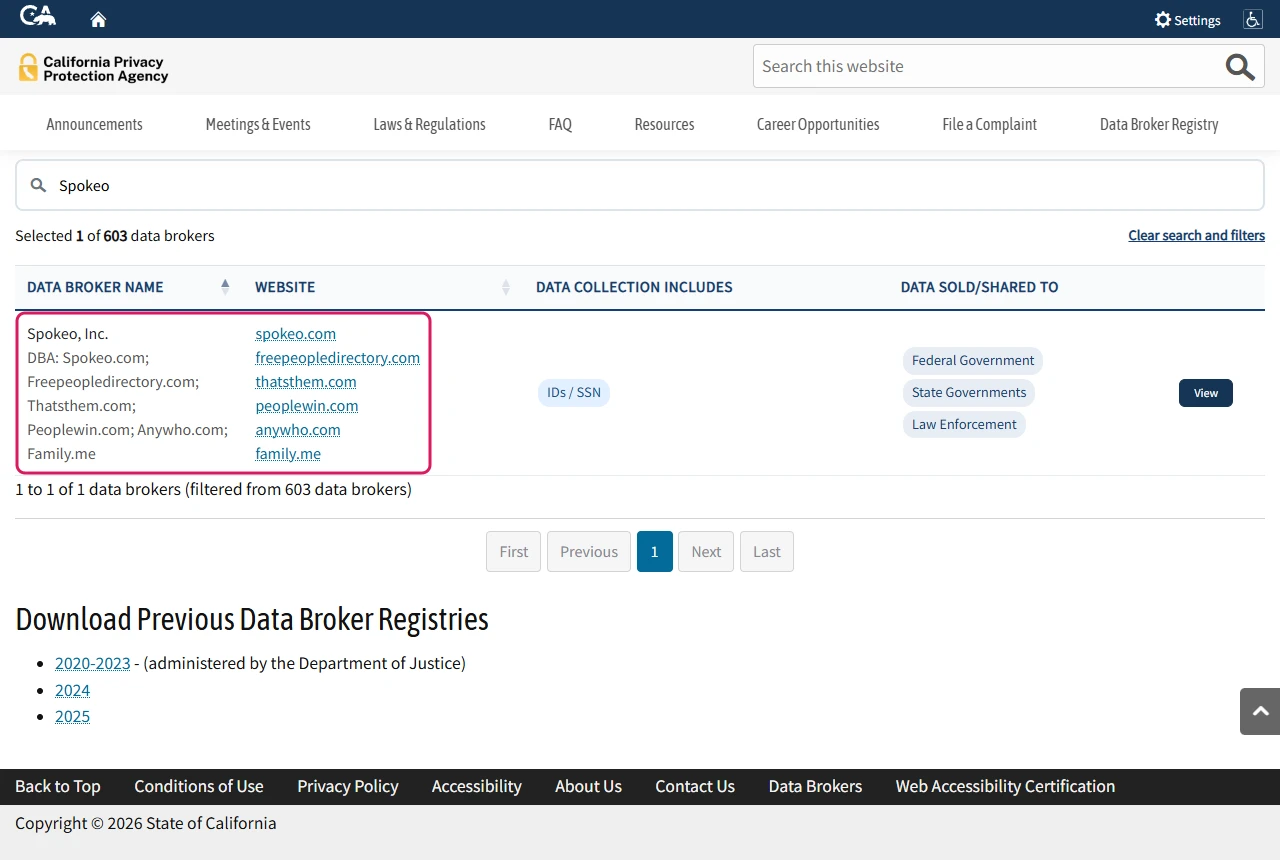Click Clear search and filters link

click(x=1196, y=236)
